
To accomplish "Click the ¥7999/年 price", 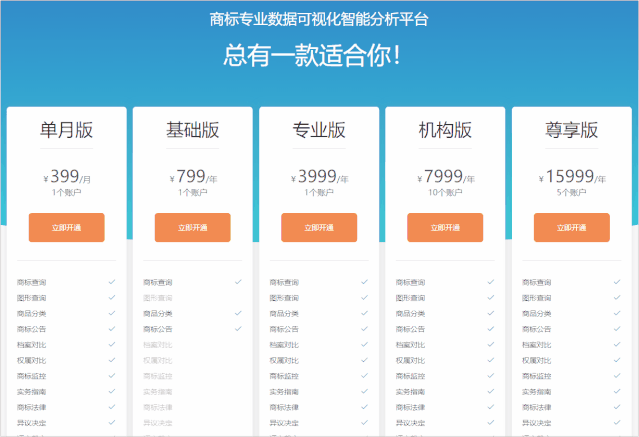I will tap(446, 177).
